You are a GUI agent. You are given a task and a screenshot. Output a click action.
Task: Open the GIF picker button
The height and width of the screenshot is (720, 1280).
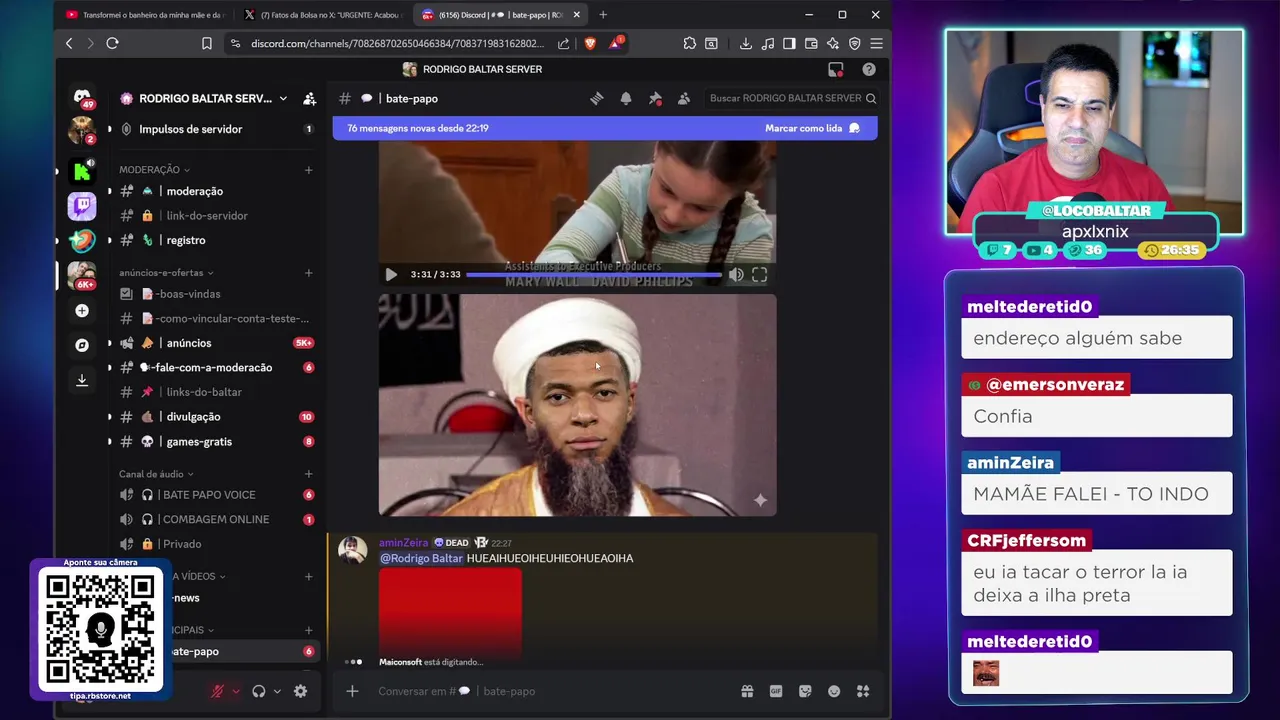[x=776, y=691]
